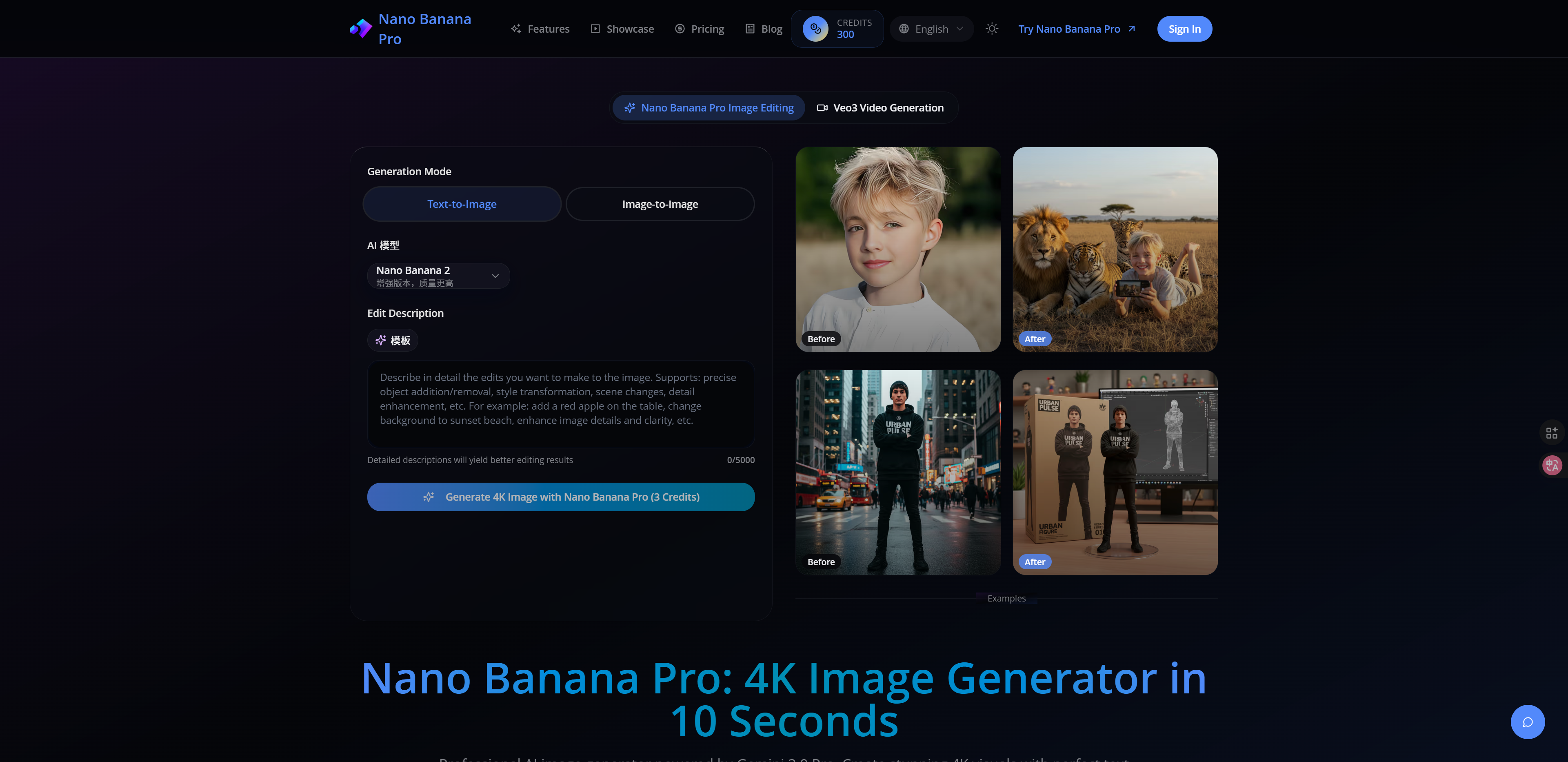
Task: Click the pink translate icon on right edge
Action: (x=1552, y=465)
